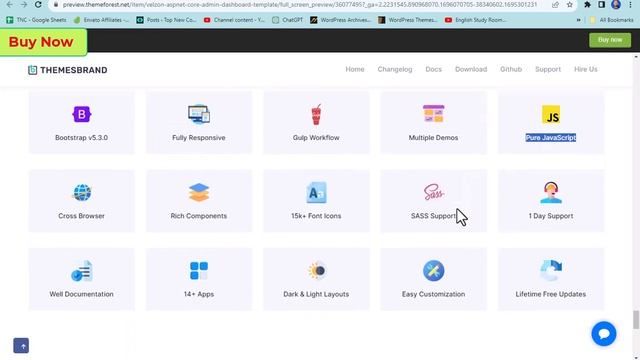Screen dimensions: 640x360
Task: Click the Dark & Light Layouts label
Action: point(316,294)
